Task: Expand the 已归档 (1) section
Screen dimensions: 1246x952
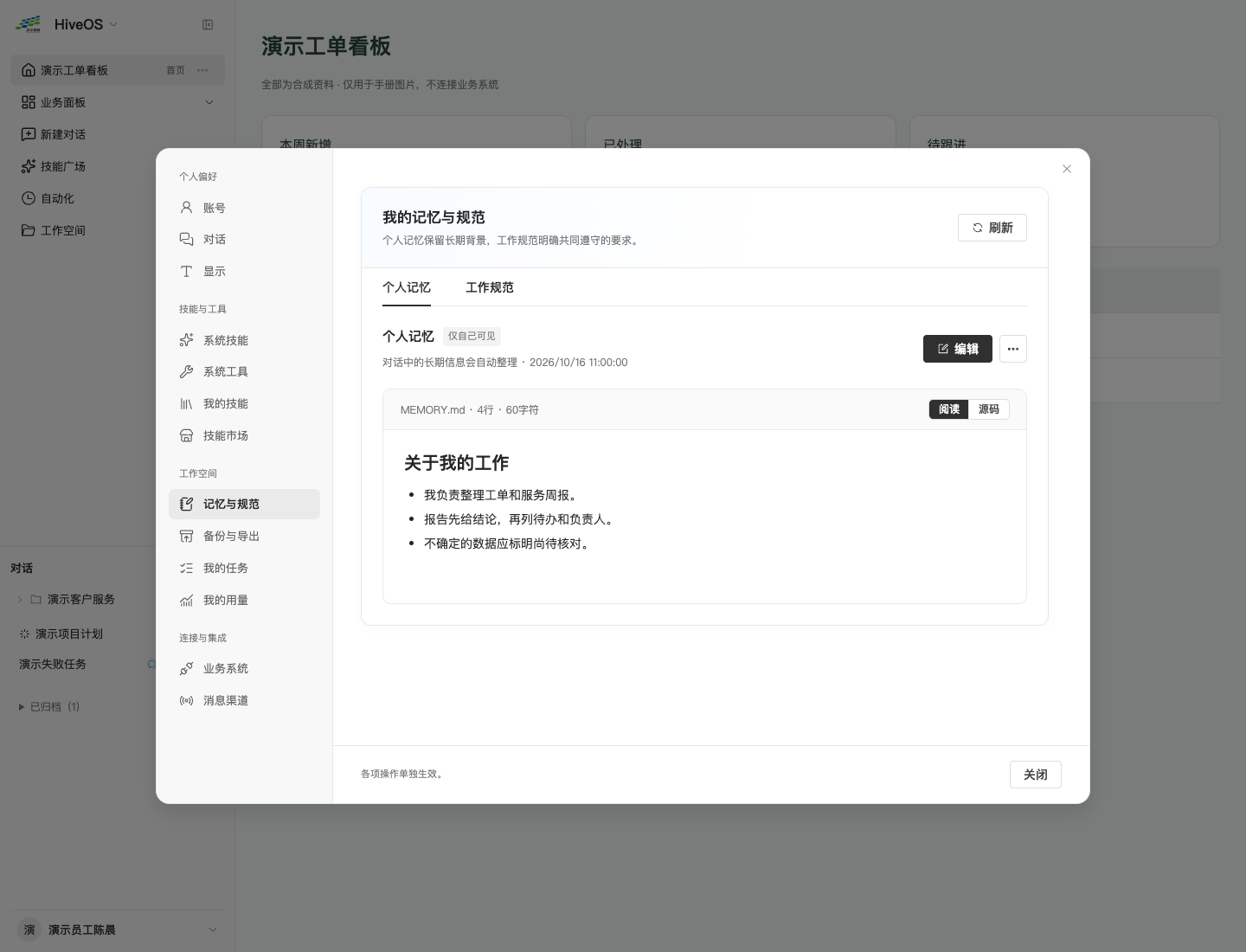Action: (49, 707)
